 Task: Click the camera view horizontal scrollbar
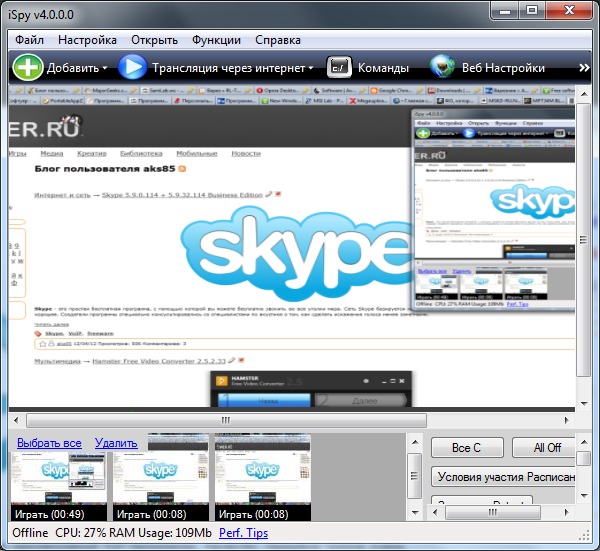point(225,420)
